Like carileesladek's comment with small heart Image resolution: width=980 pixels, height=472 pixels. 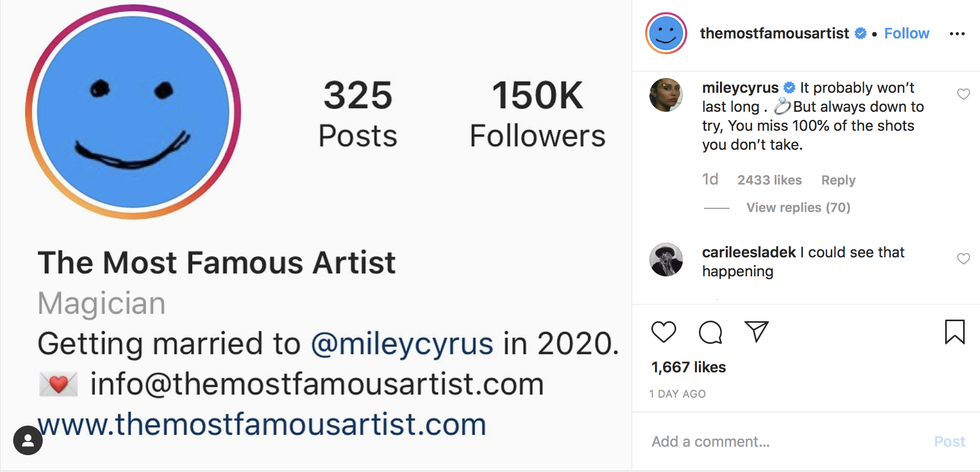coord(963,259)
